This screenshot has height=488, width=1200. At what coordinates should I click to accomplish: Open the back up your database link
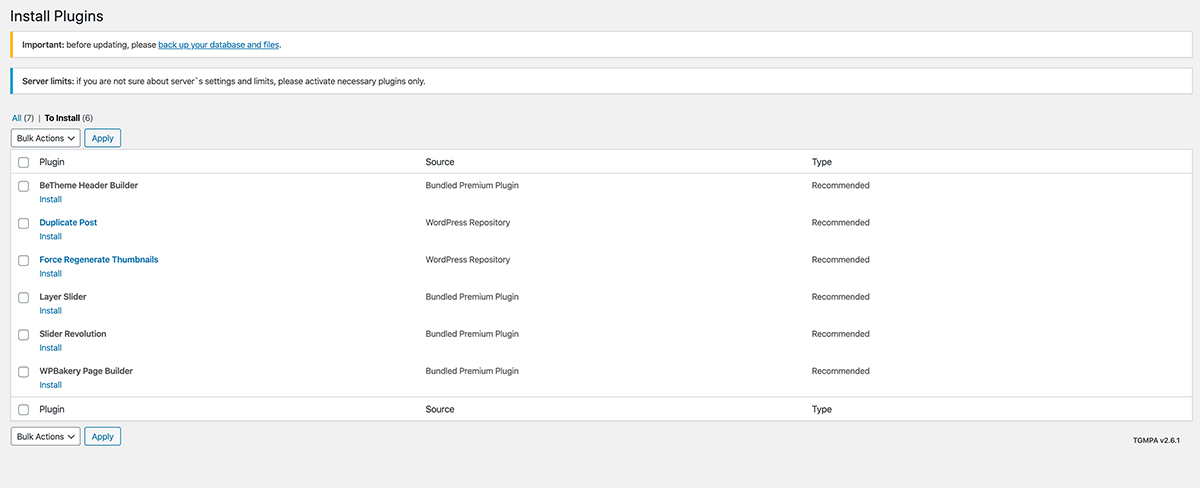click(x=219, y=45)
